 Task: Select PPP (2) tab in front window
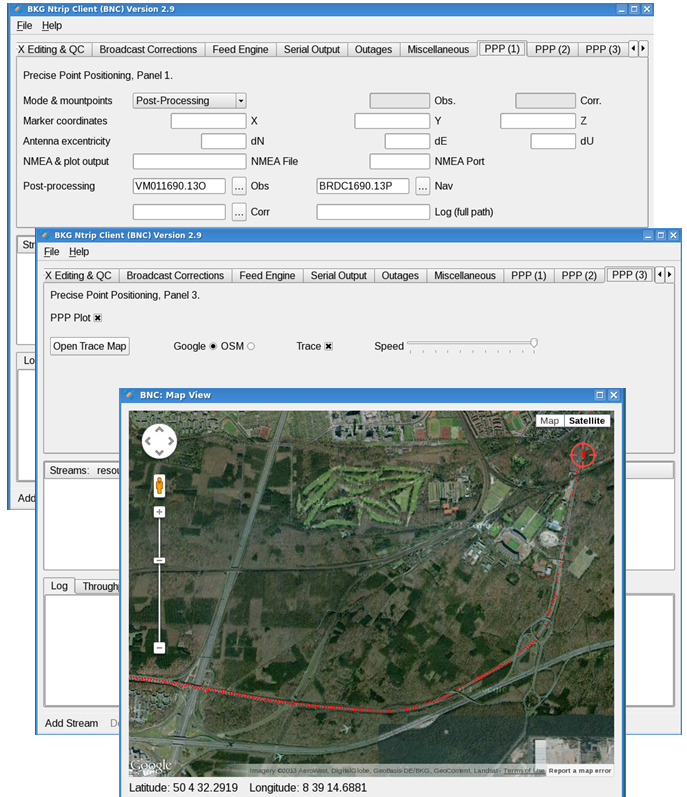coord(579,275)
